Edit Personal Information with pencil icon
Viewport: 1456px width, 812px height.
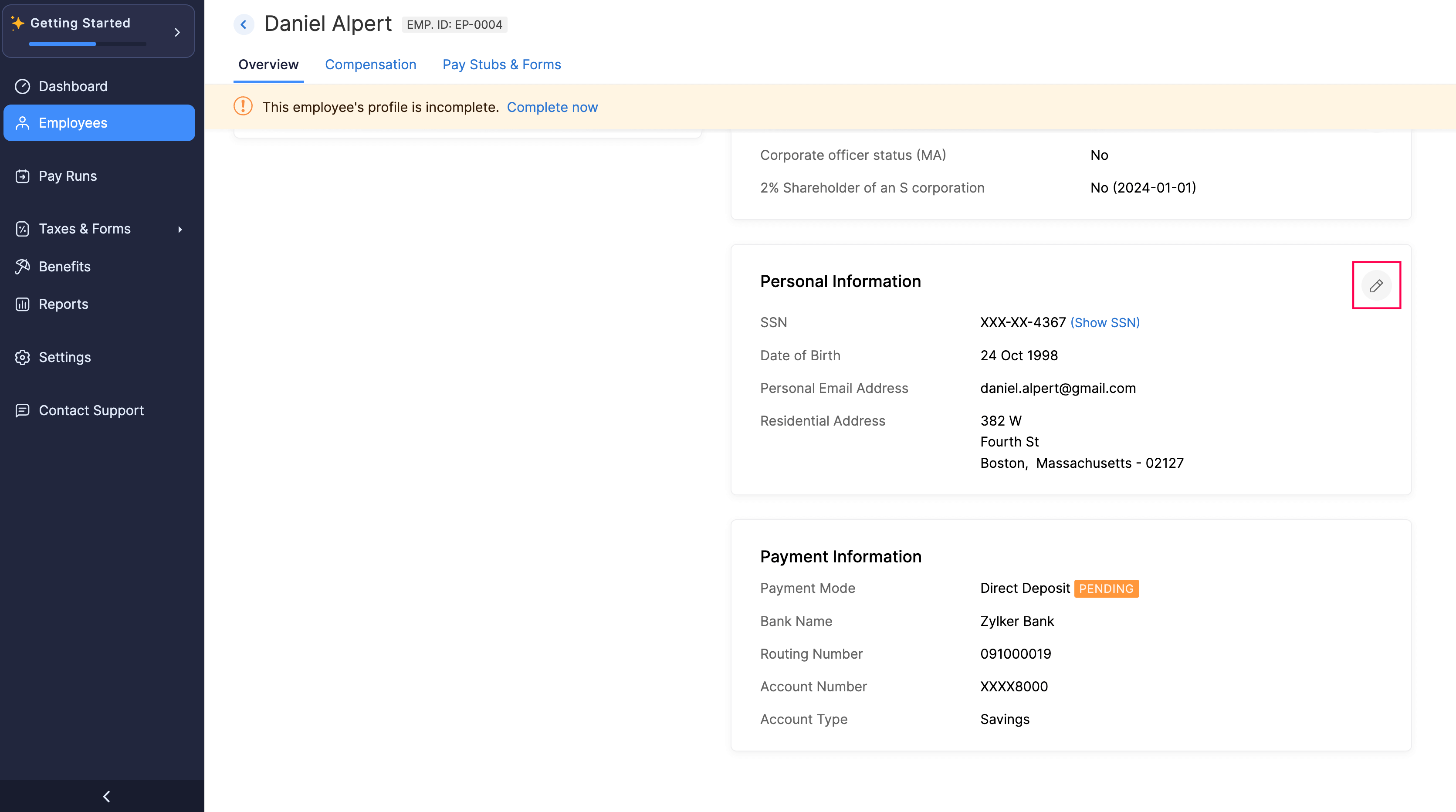(x=1376, y=285)
